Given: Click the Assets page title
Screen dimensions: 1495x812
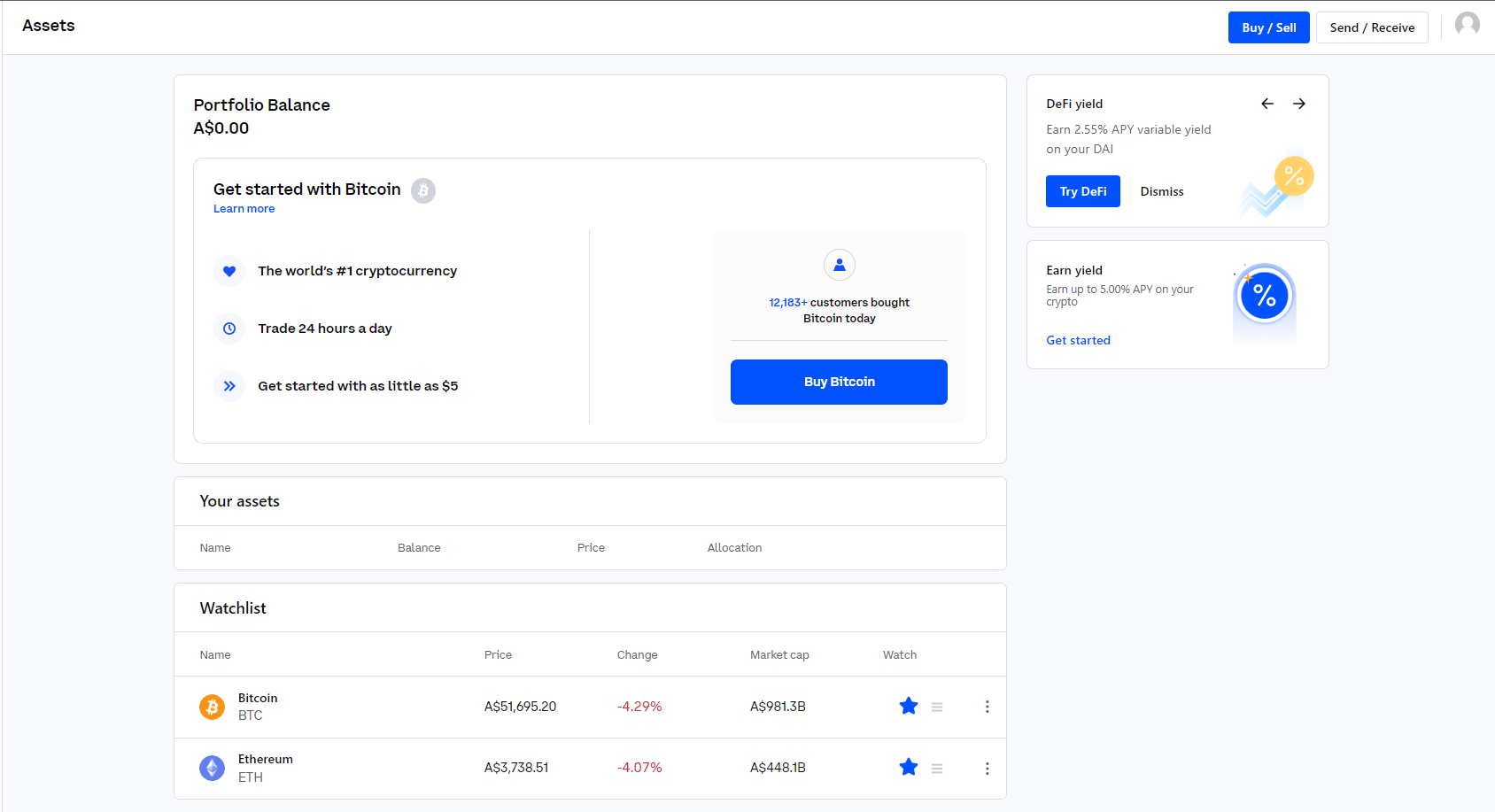Looking at the screenshot, I should 49,26.
